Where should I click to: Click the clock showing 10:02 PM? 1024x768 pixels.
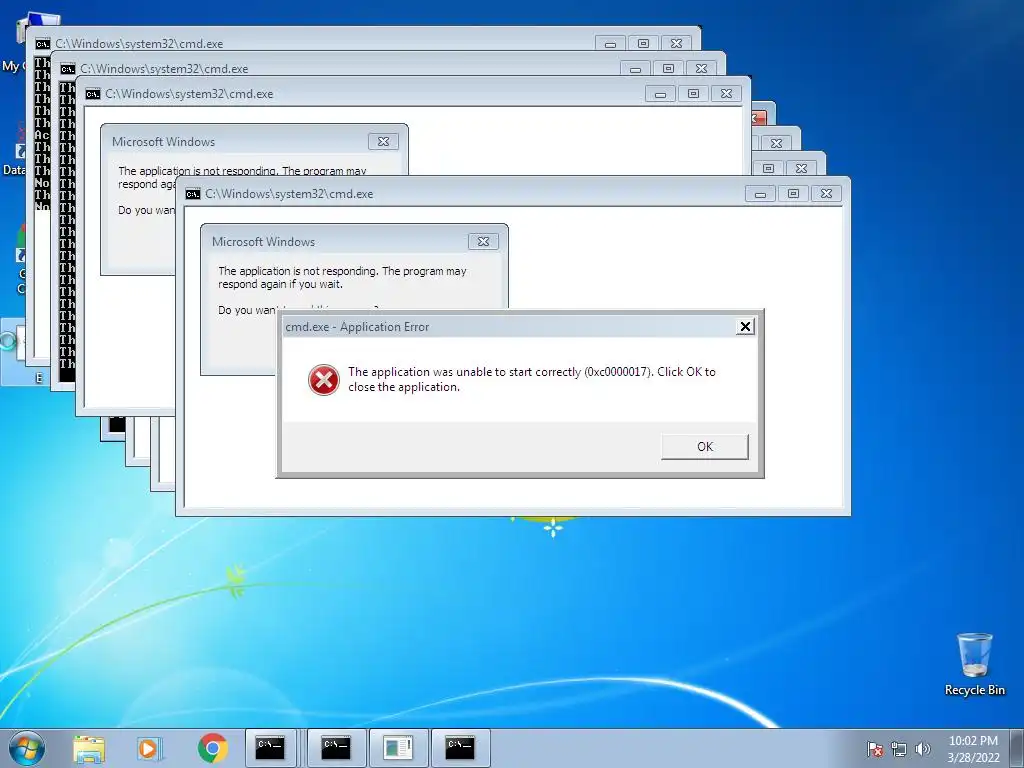pyautogui.click(x=973, y=749)
